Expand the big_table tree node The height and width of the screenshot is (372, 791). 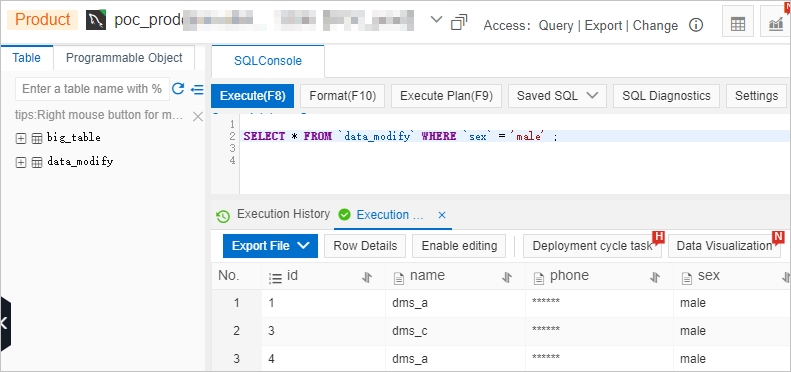pos(21,138)
